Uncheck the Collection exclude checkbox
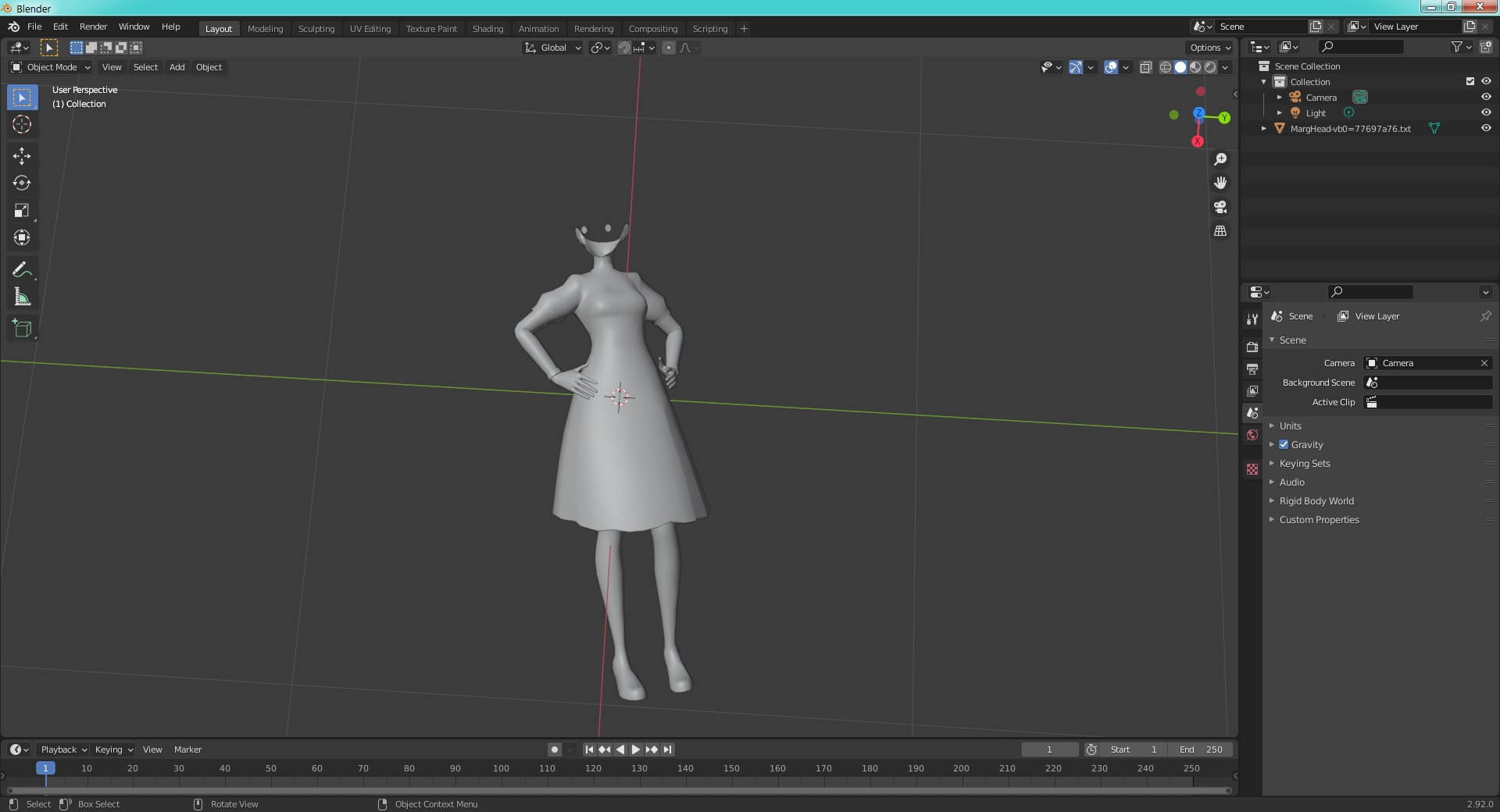 click(x=1470, y=81)
